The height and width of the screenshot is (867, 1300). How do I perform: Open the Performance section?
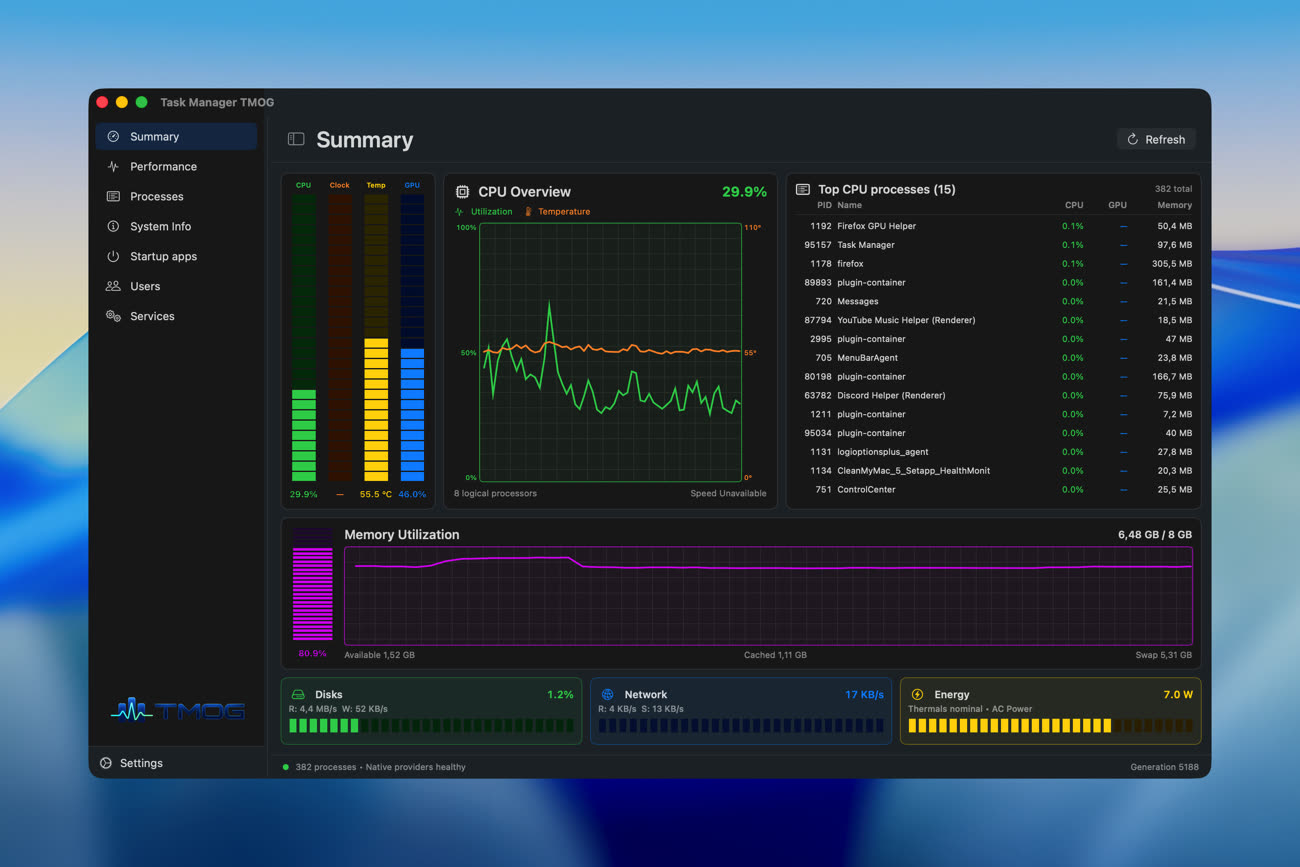click(x=176, y=167)
